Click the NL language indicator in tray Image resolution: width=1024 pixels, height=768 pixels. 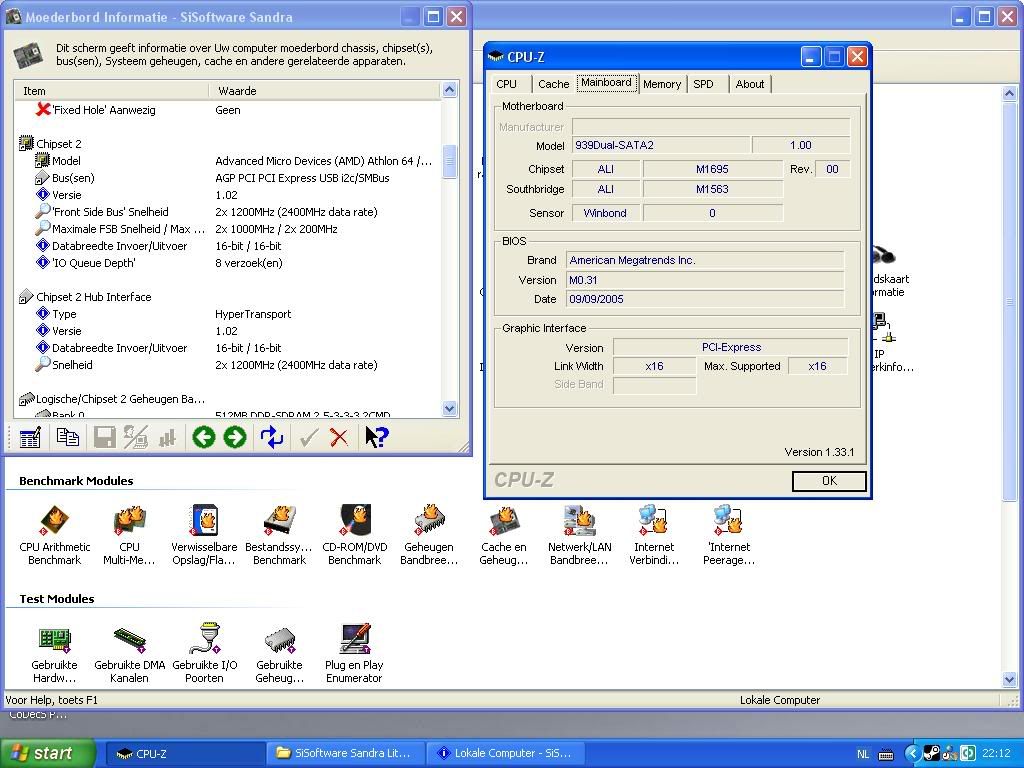tap(863, 754)
